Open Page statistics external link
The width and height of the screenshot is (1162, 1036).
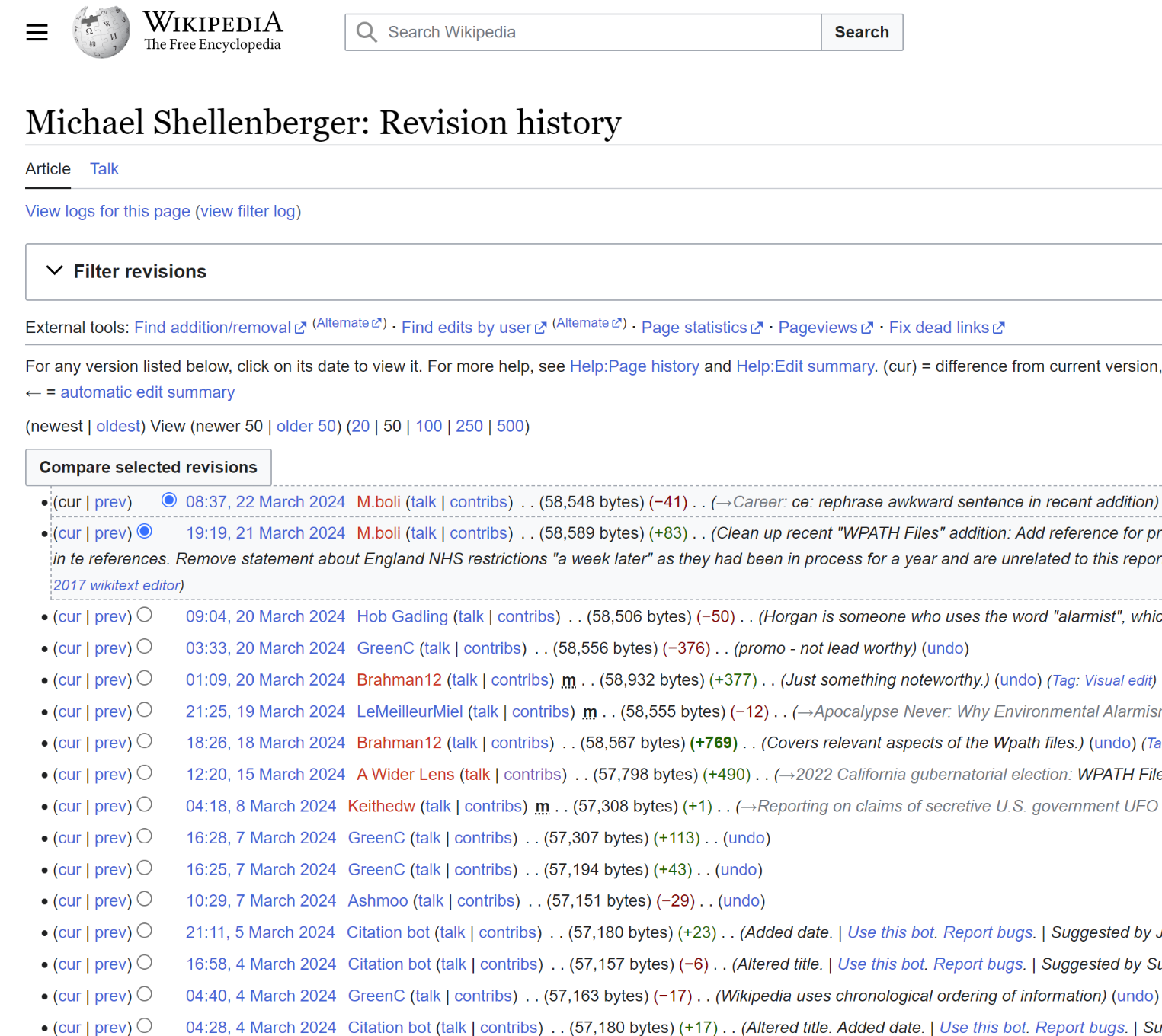(693, 328)
